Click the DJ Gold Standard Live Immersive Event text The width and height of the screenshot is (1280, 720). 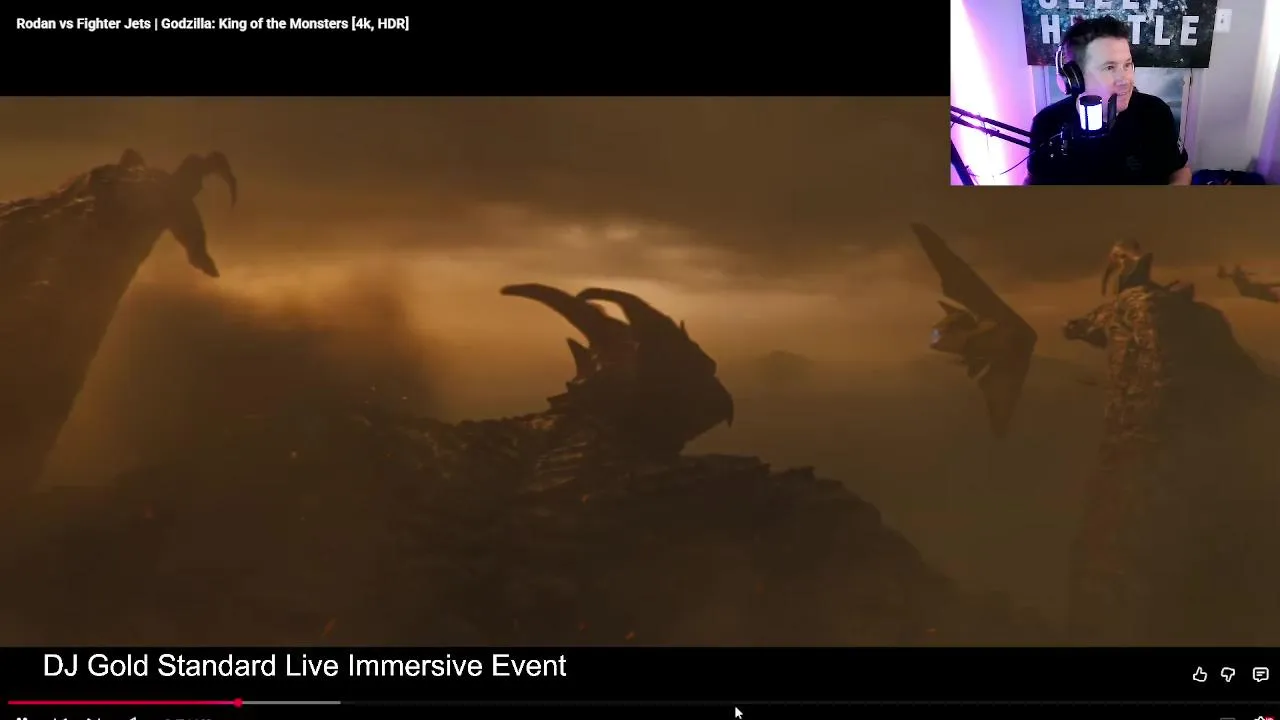coord(304,666)
